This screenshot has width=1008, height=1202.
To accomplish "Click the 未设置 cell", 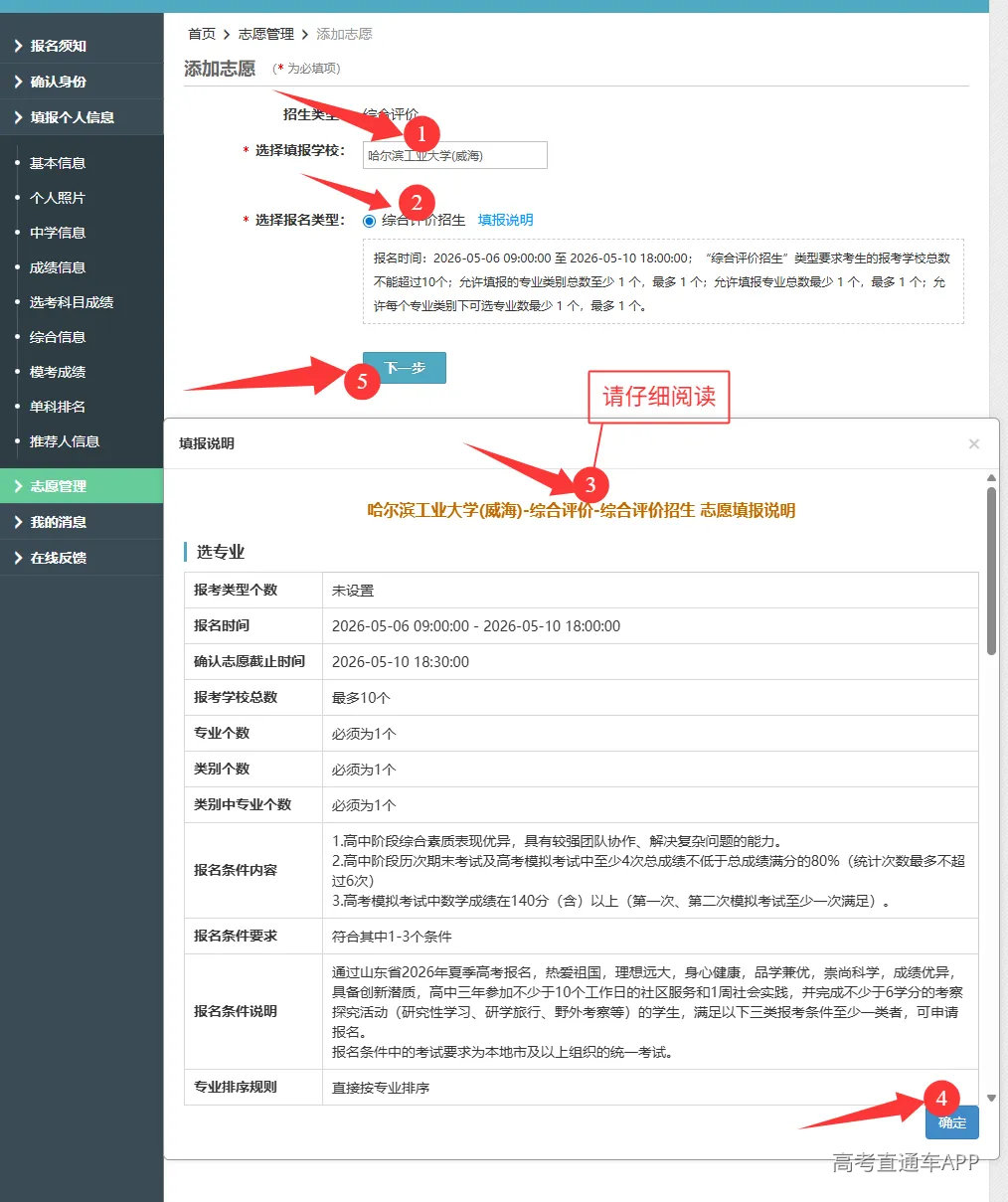I will click(x=650, y=591).
